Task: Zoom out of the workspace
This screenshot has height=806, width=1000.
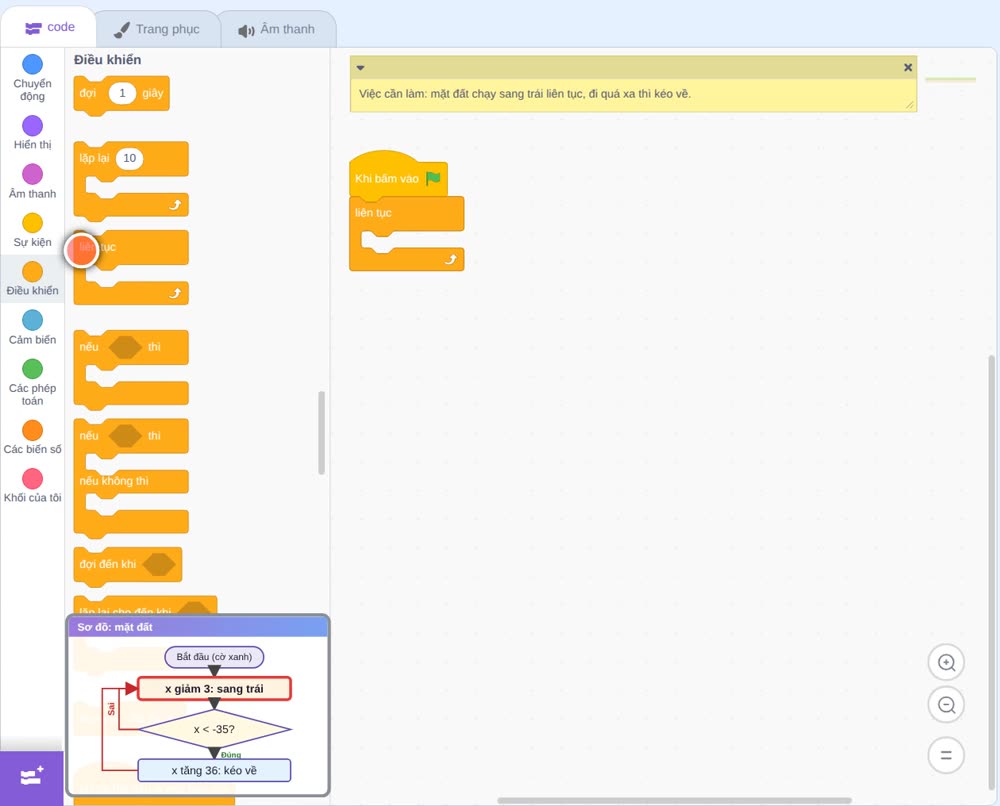Action: [x=946, y=705]
